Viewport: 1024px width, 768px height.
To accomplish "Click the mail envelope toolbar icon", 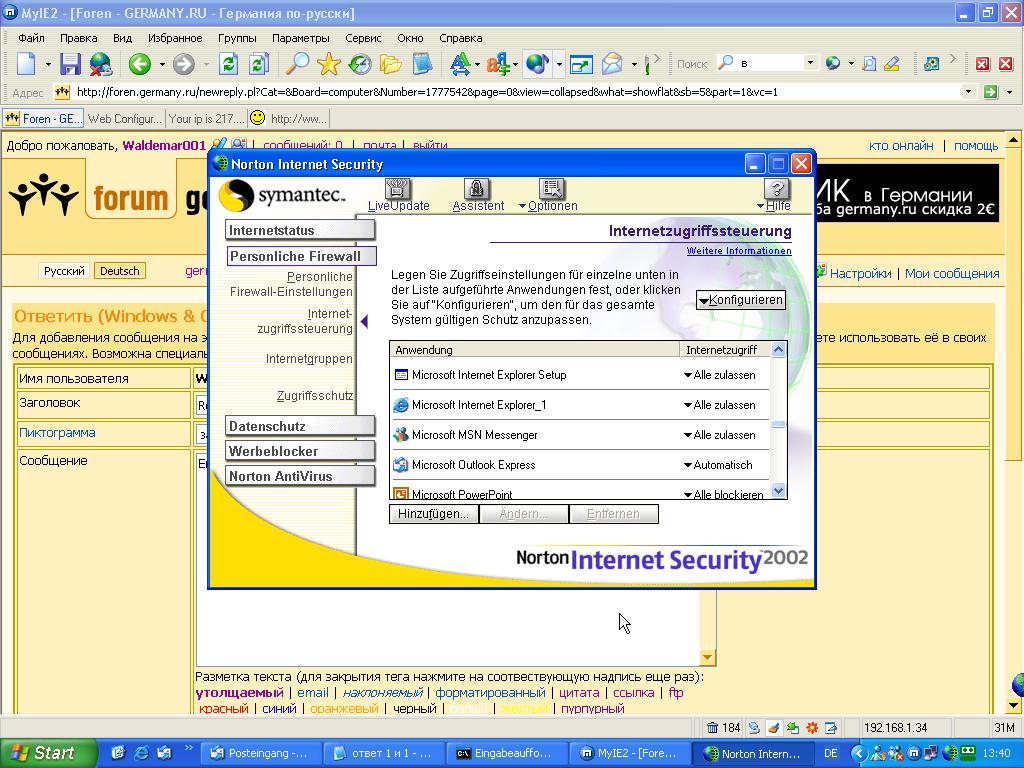I will pyautogui.click(x=613, y=64).
